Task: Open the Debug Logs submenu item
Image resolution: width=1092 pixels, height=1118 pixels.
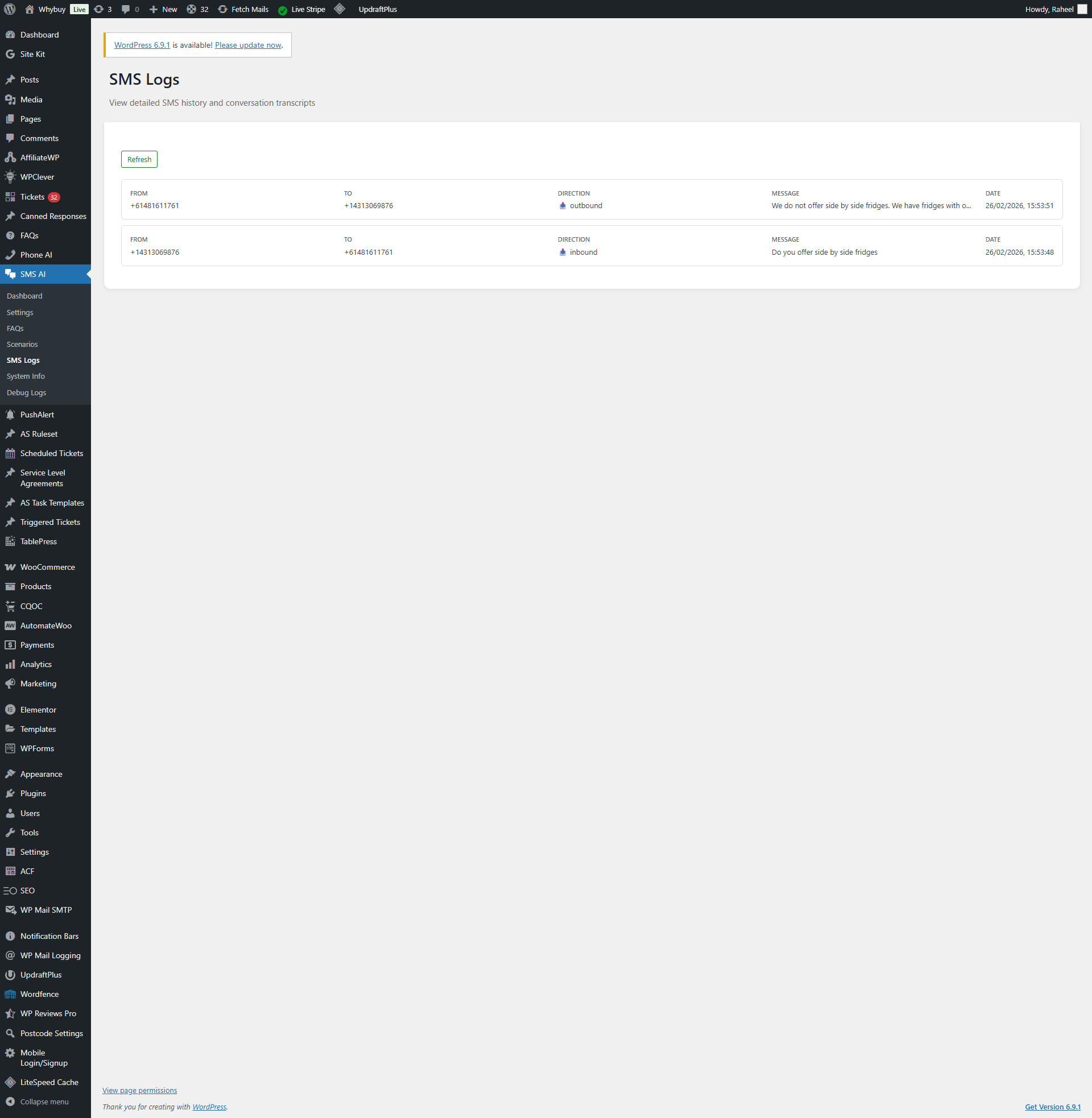Action: (26, 393)
